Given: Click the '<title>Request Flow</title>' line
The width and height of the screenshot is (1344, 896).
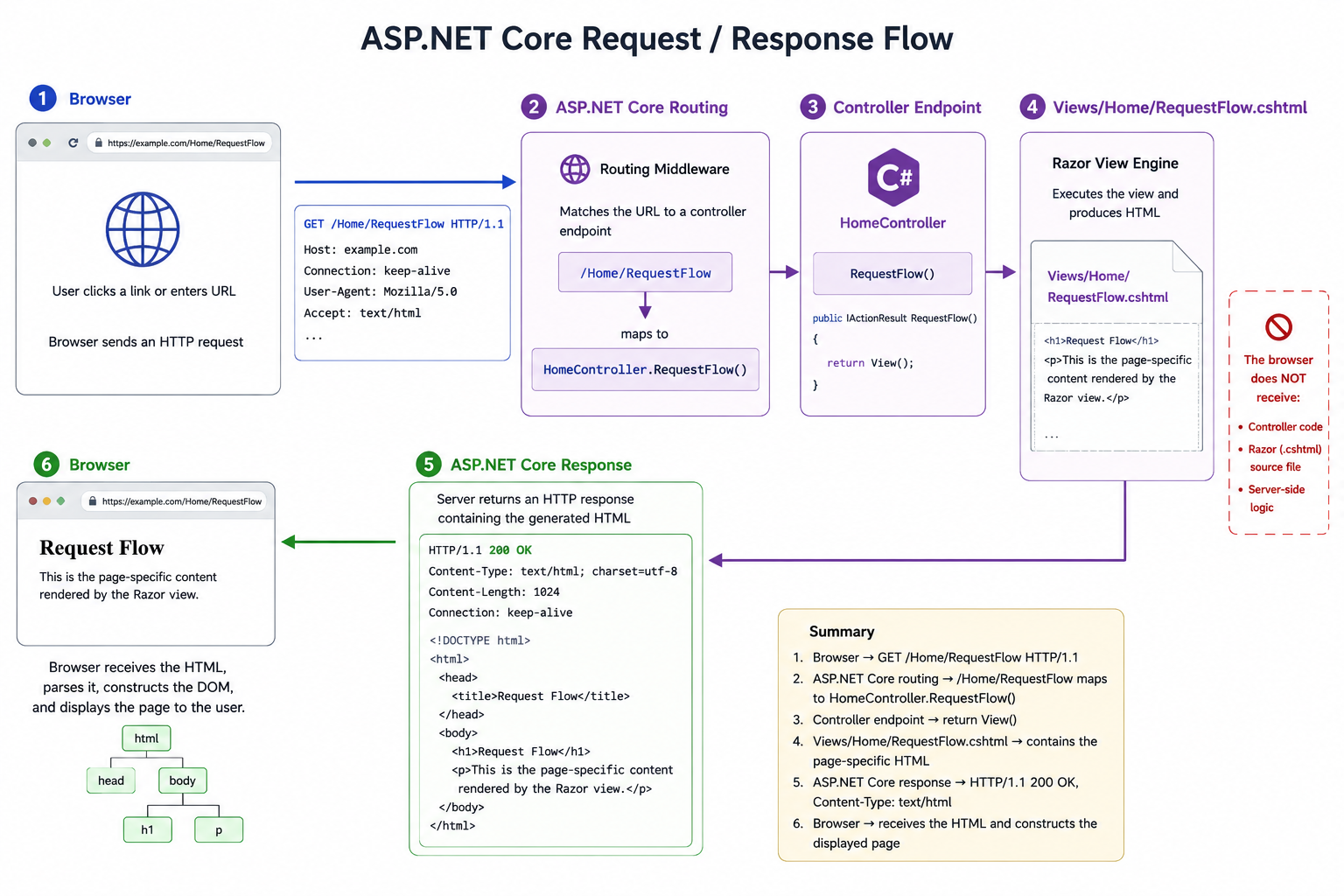Looking at the screenshot, I should (x=541, y=696).
